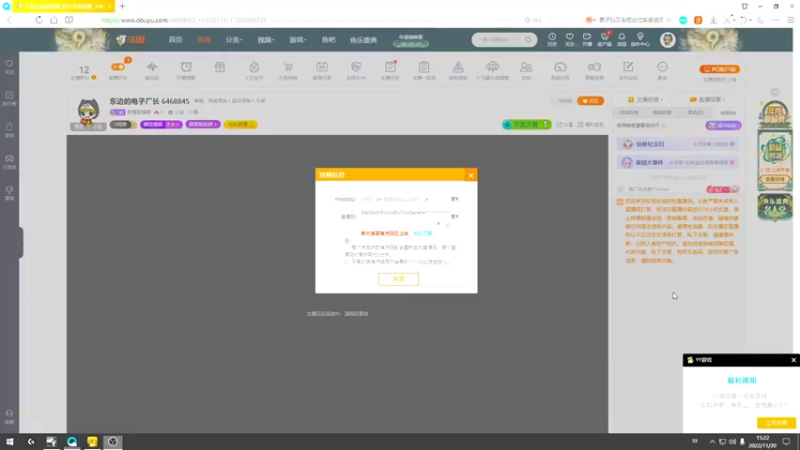Switch to the third chat ranking tab
This screenshot has width=800, height=450.
pyautogui.click(x=695, y=112)
